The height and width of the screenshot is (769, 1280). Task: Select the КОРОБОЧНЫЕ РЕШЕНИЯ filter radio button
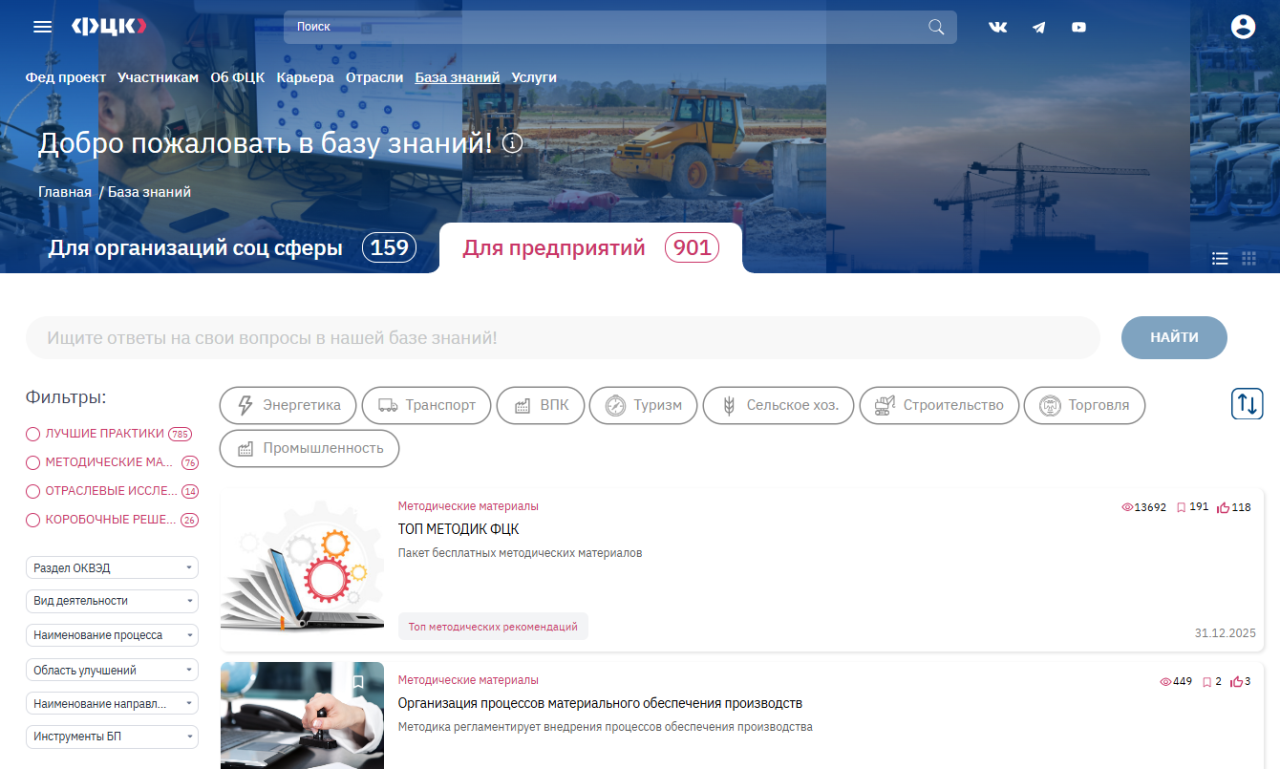[33, 520]
